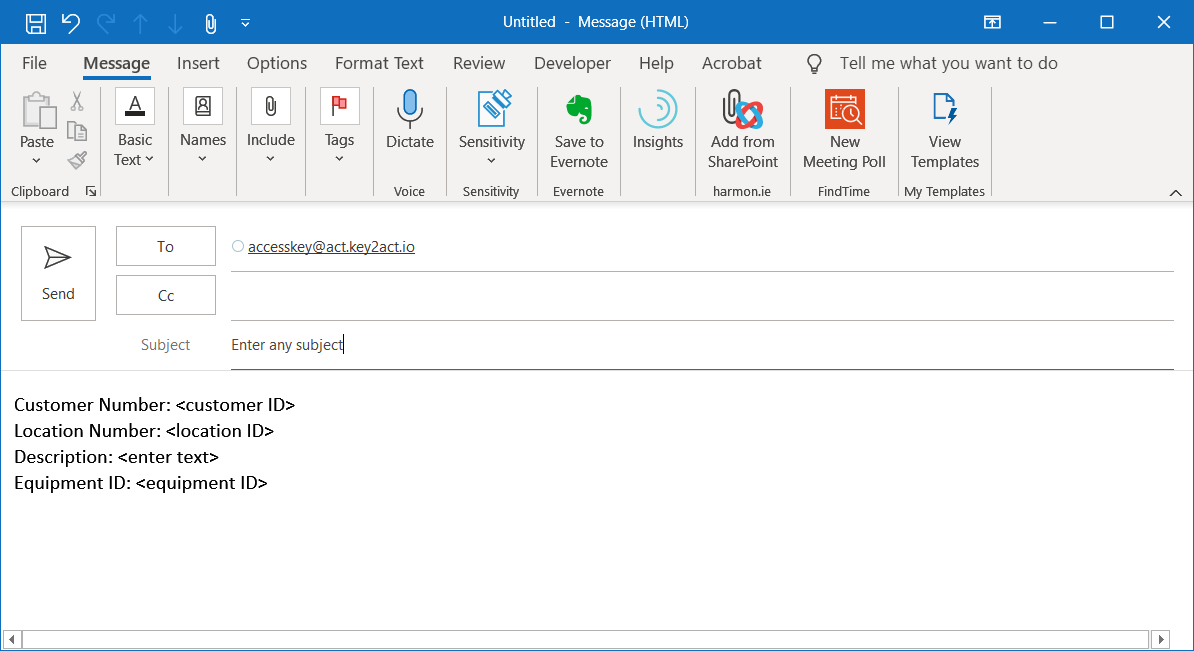The width and height of the screenshot is (1194, 651).
Task: Open the Format Text tab
Action: point(379,63)
